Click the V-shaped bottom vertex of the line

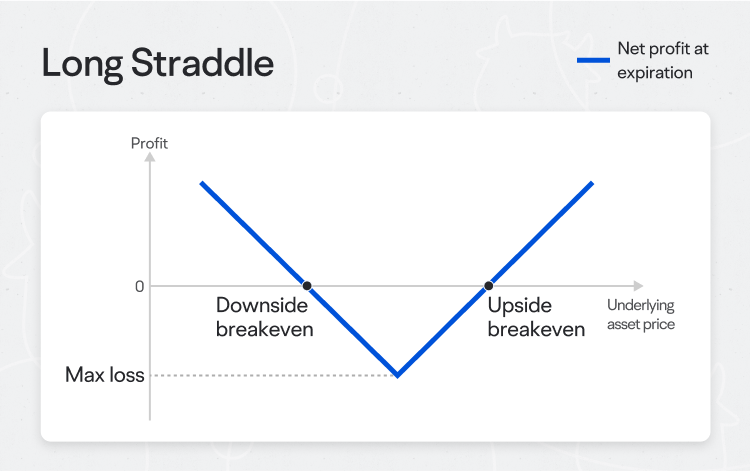pos(398,376)
